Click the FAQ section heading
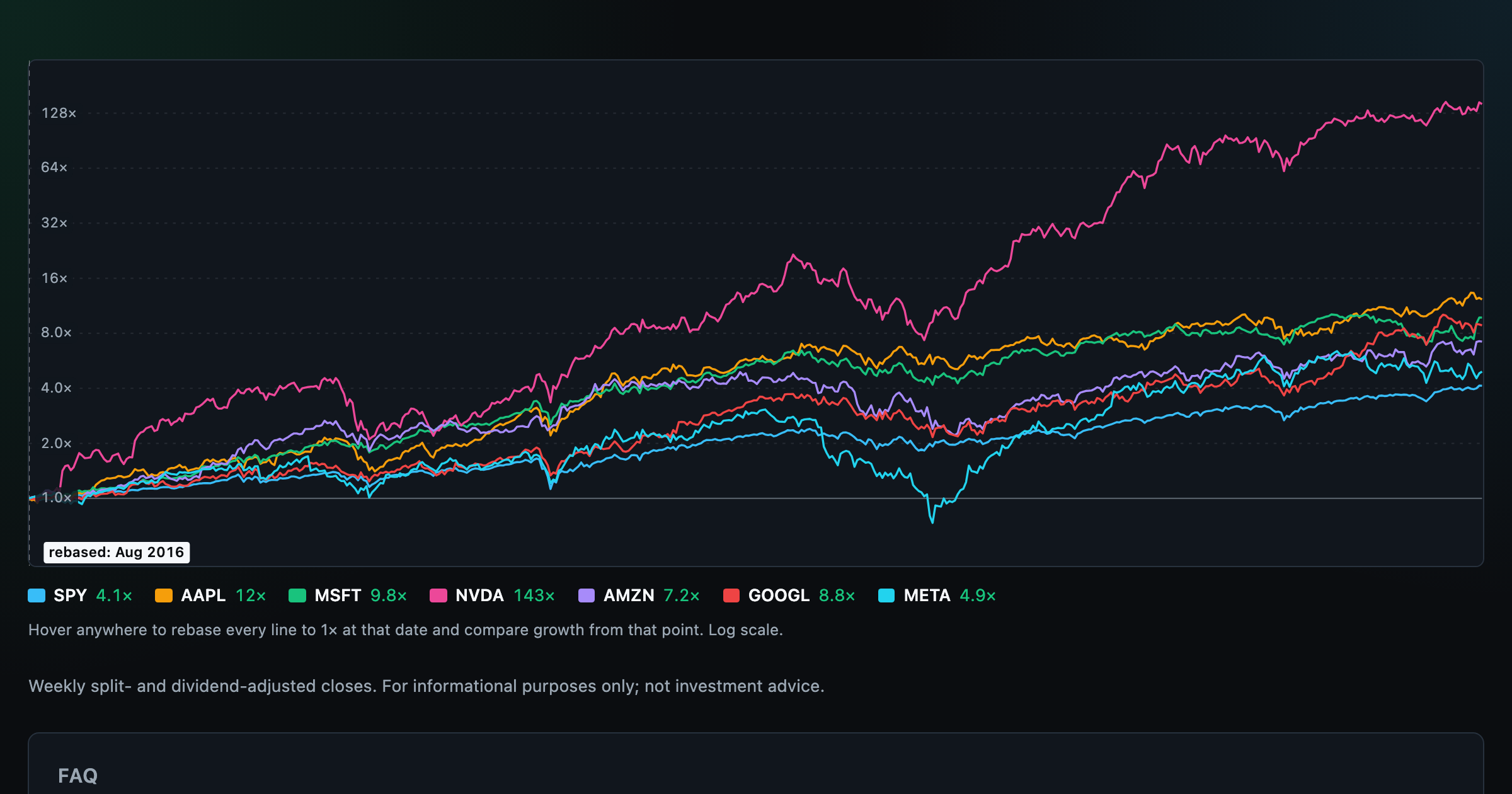This screenshot has height=794, width=1512. tap(77, 776)
